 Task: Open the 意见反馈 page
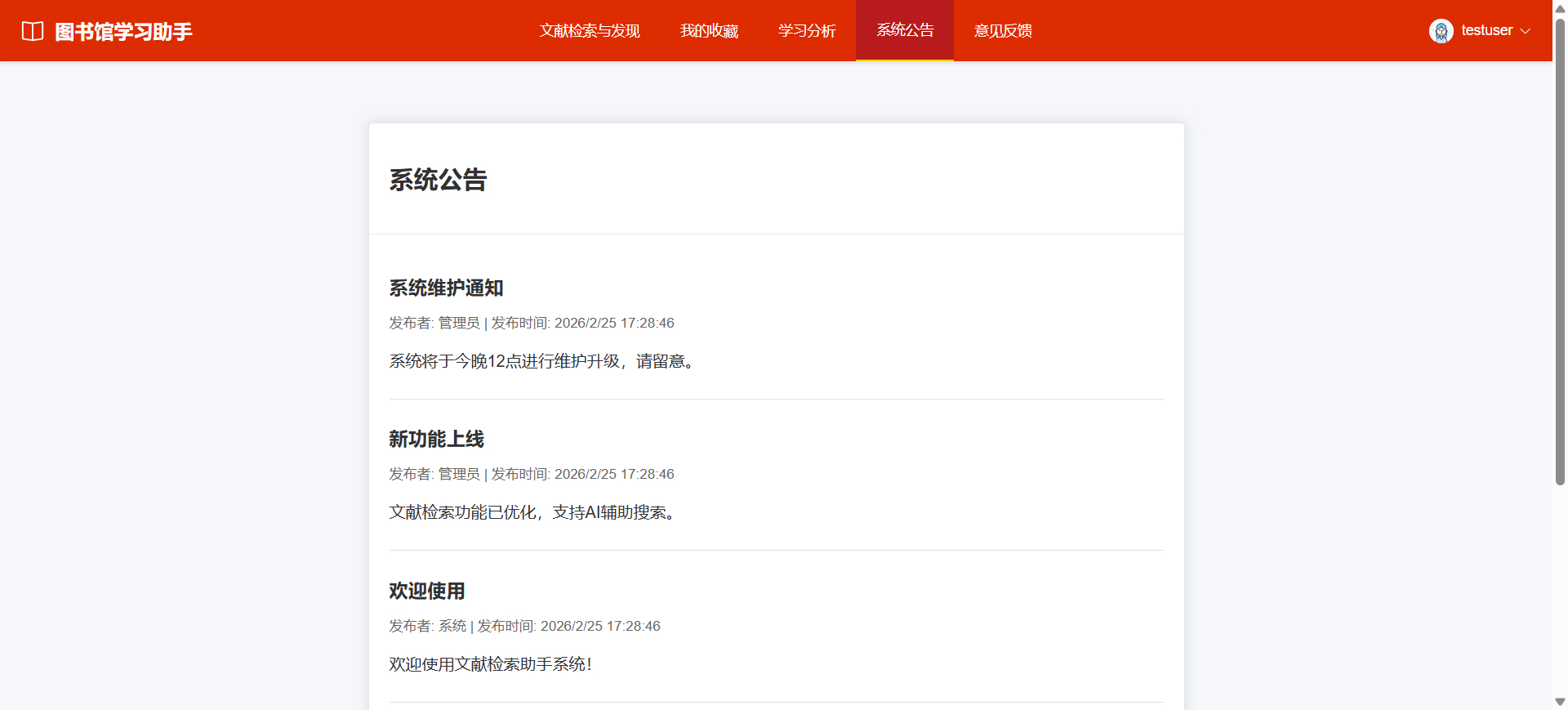pos(1003,31)
